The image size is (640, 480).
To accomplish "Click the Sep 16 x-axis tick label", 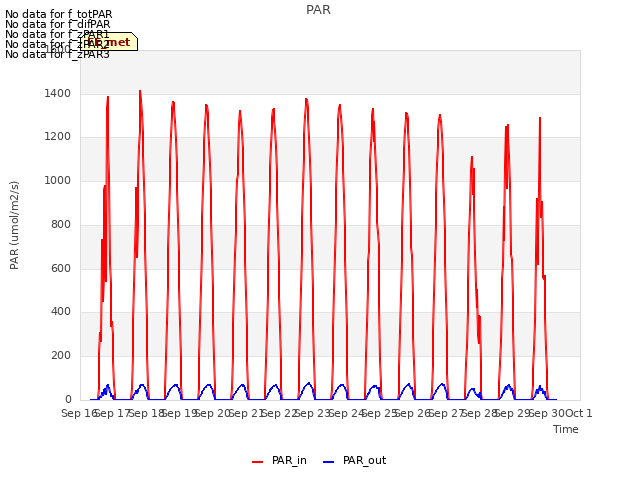I will pos(79,413).
